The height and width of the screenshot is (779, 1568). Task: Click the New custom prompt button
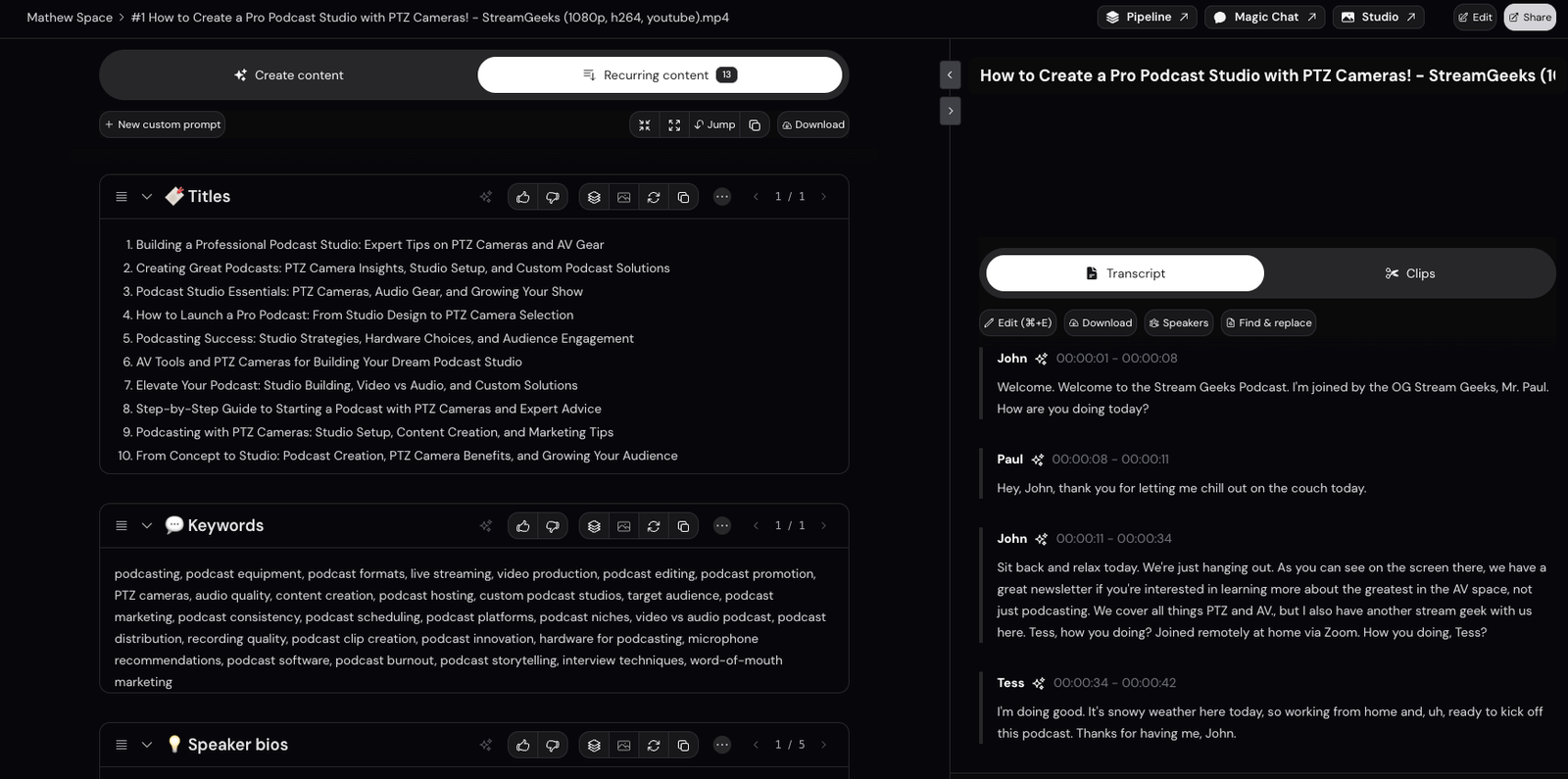coord(163,124)
